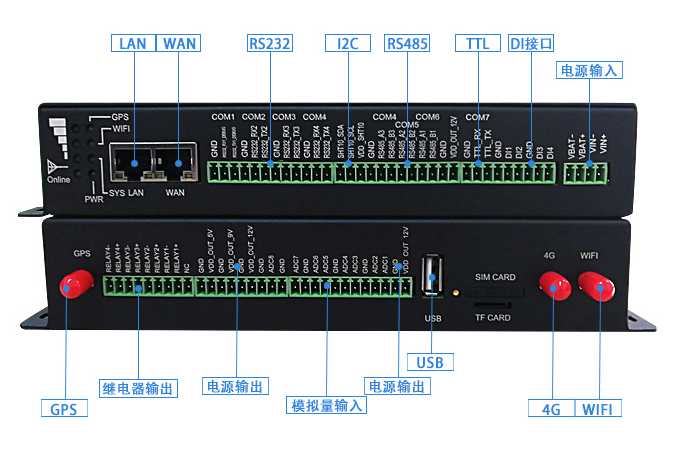Click the DI接口 callout label
The height and width of the screenshot is (454, 687).
(531, 43)
